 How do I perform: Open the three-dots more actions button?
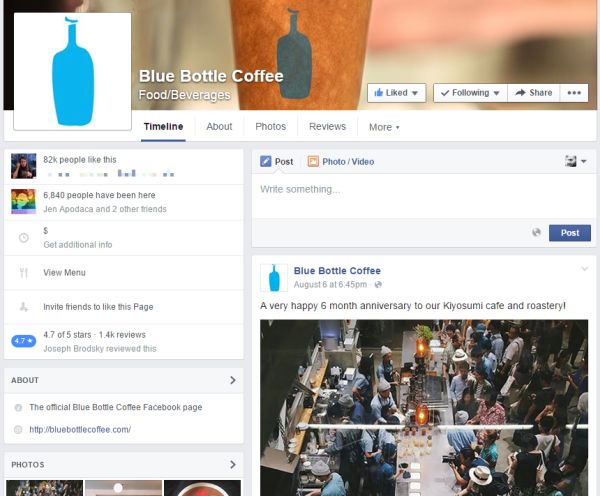tap(573, 93)
